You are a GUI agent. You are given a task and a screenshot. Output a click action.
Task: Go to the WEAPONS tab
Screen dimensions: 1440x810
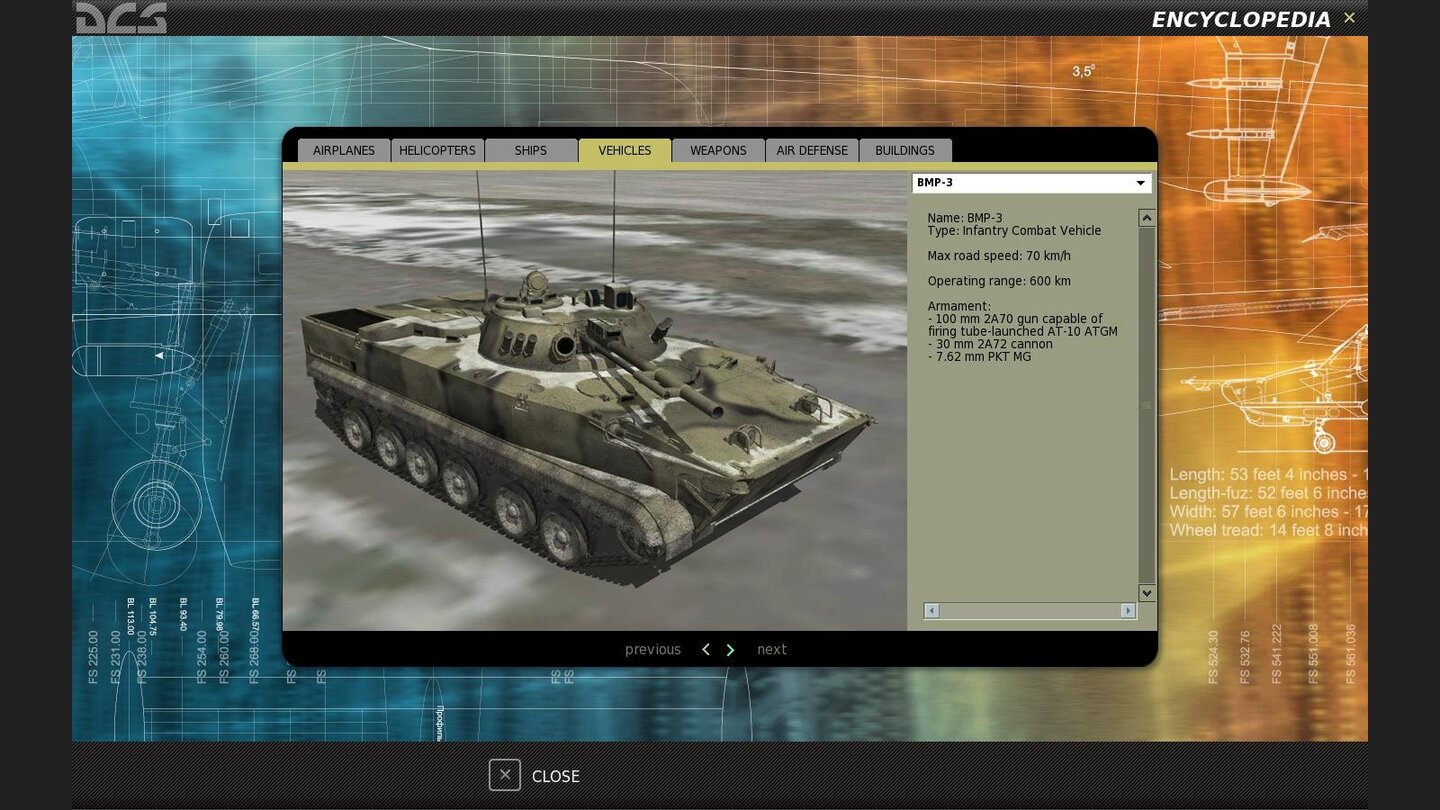pos(718,150)
